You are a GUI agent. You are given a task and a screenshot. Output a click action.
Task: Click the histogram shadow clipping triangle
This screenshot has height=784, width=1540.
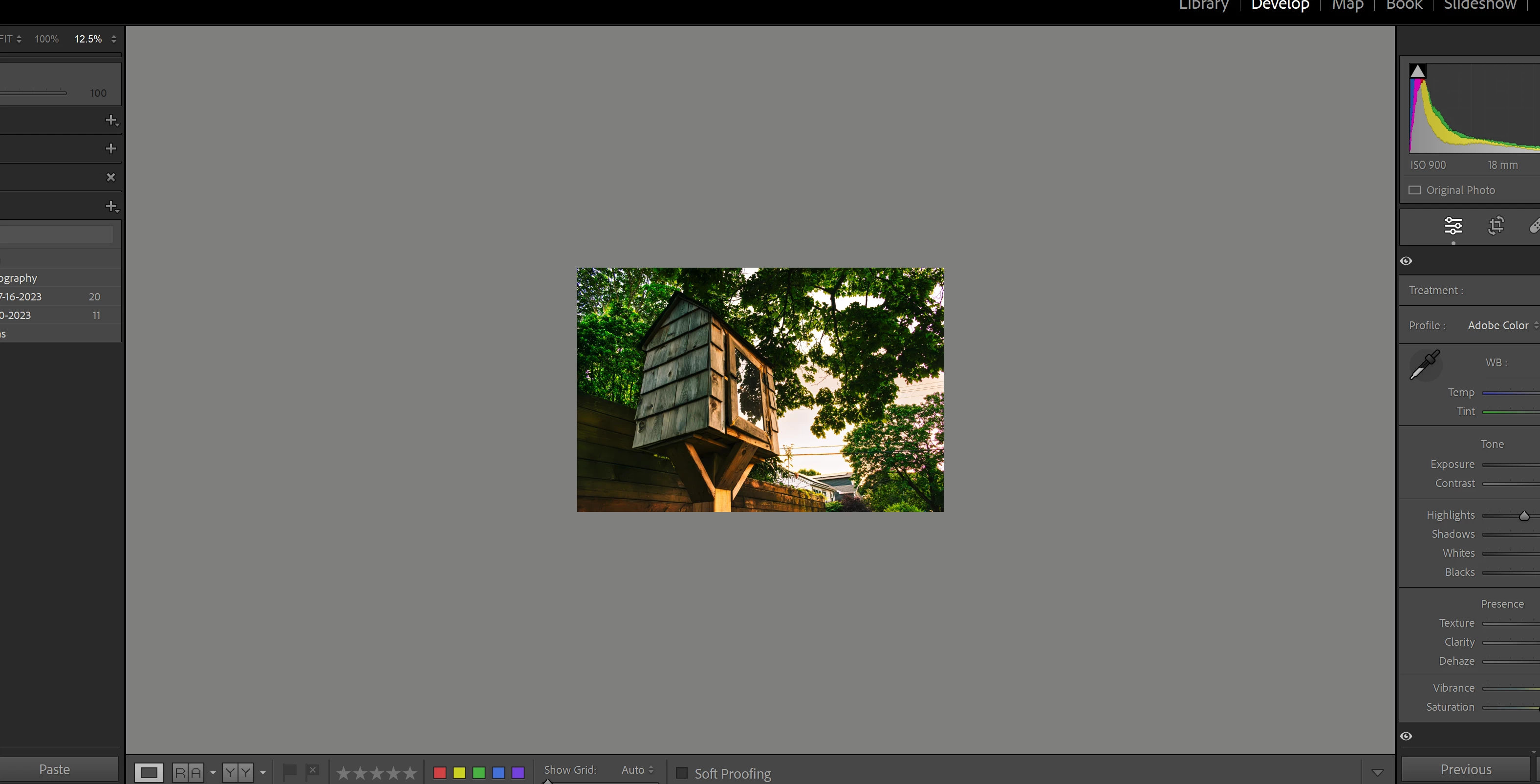point(1417,71)
